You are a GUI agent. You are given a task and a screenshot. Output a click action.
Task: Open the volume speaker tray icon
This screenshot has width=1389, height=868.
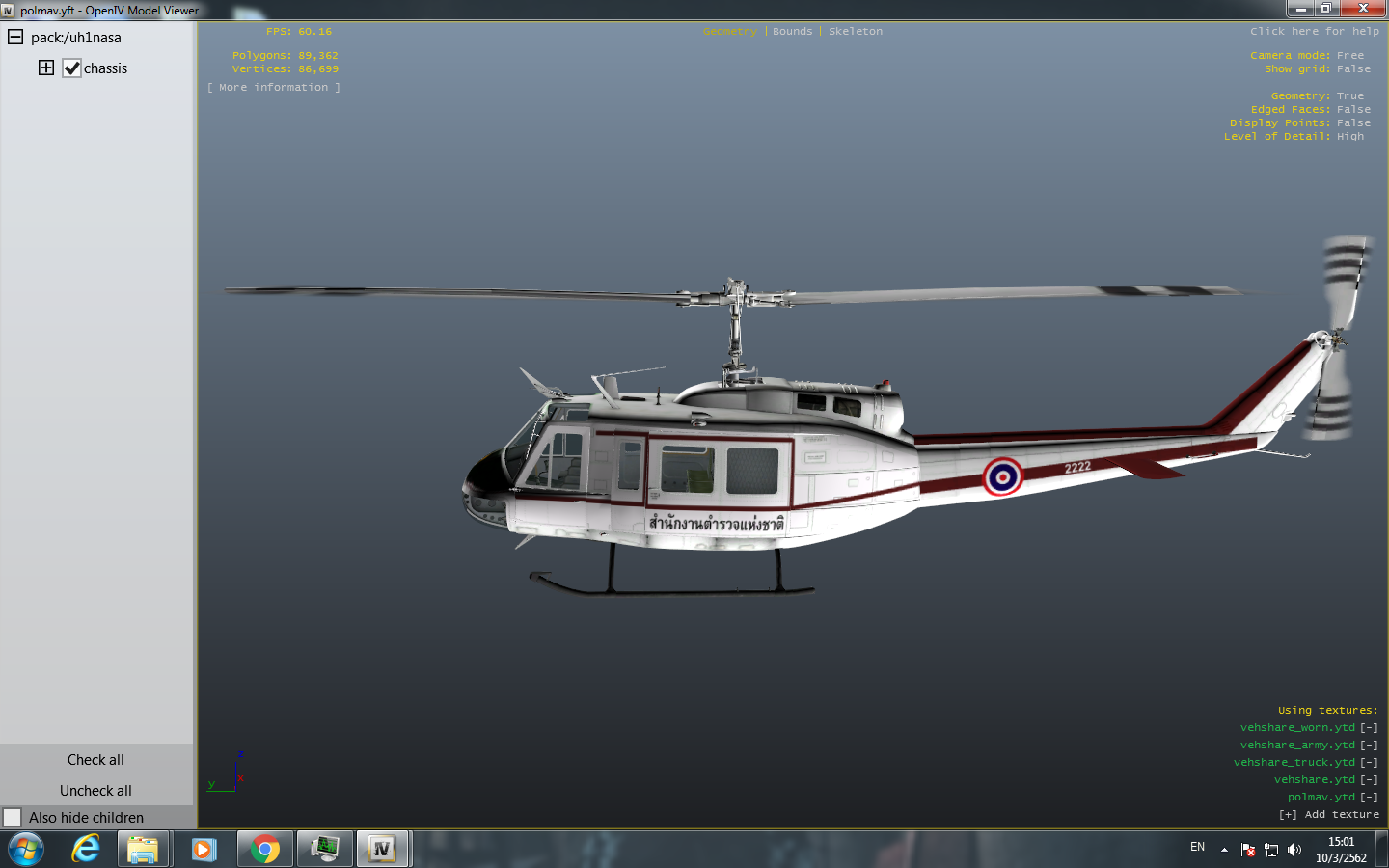[x=1294, y=850]
